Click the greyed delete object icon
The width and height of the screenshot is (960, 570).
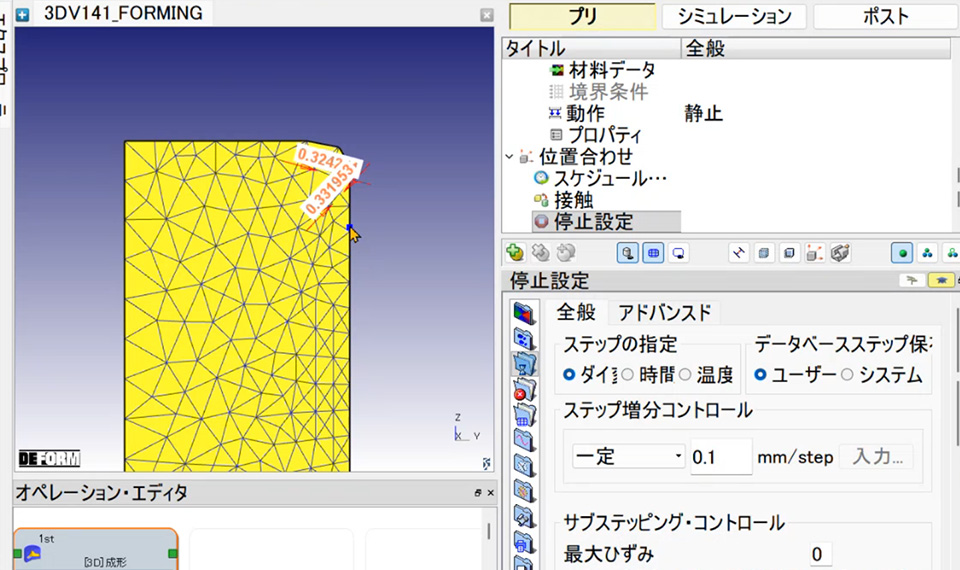(541, 252)
